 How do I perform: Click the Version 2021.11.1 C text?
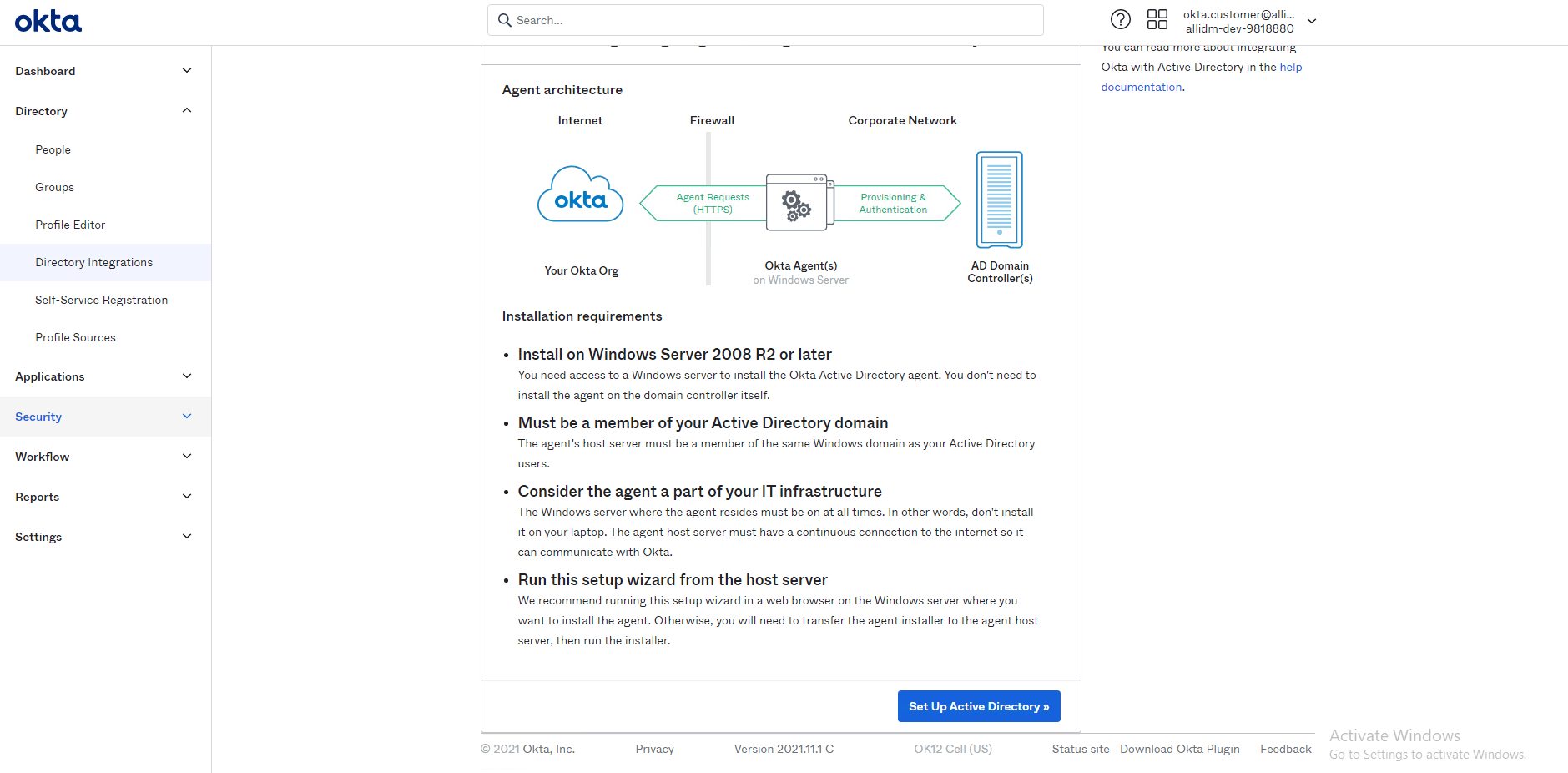click(x=784, y=749)
